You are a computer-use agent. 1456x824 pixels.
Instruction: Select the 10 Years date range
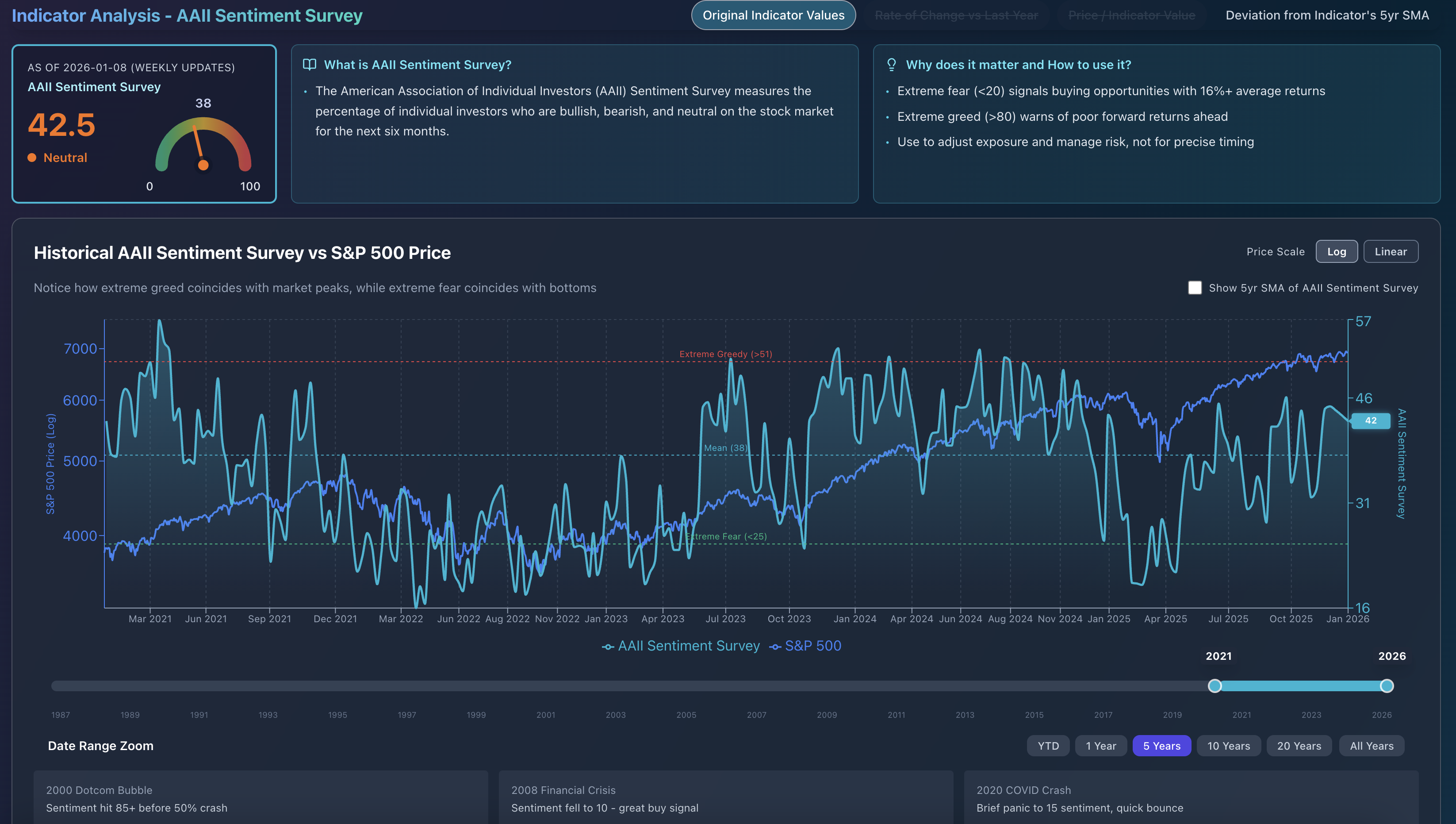(1229, 745)
